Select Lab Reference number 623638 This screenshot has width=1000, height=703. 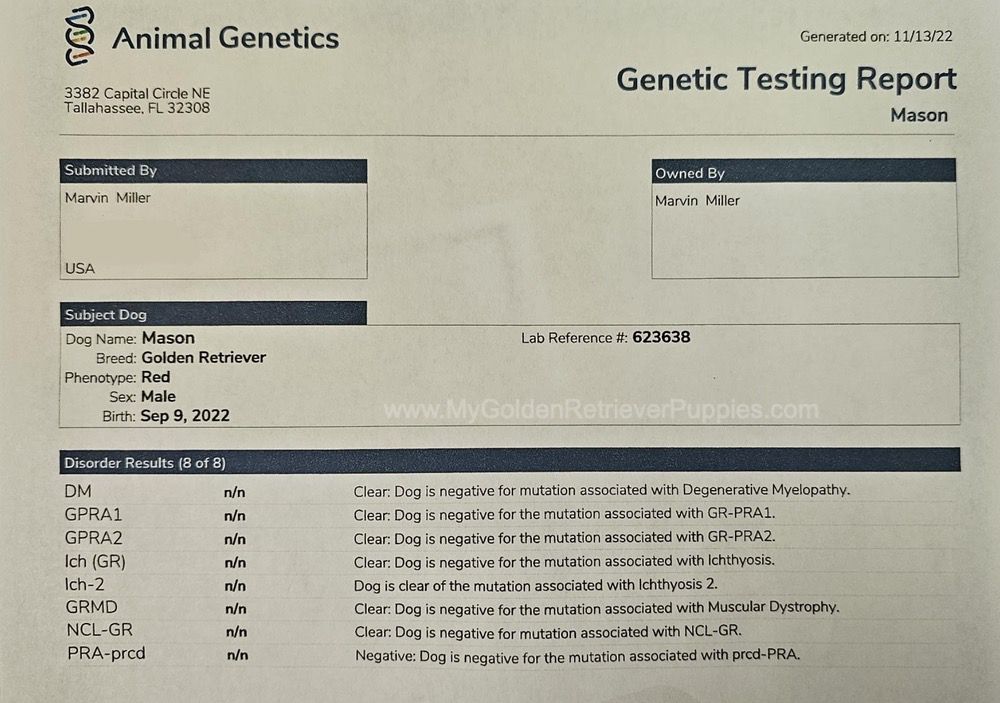pyautogui.click(x=661, y=337)
